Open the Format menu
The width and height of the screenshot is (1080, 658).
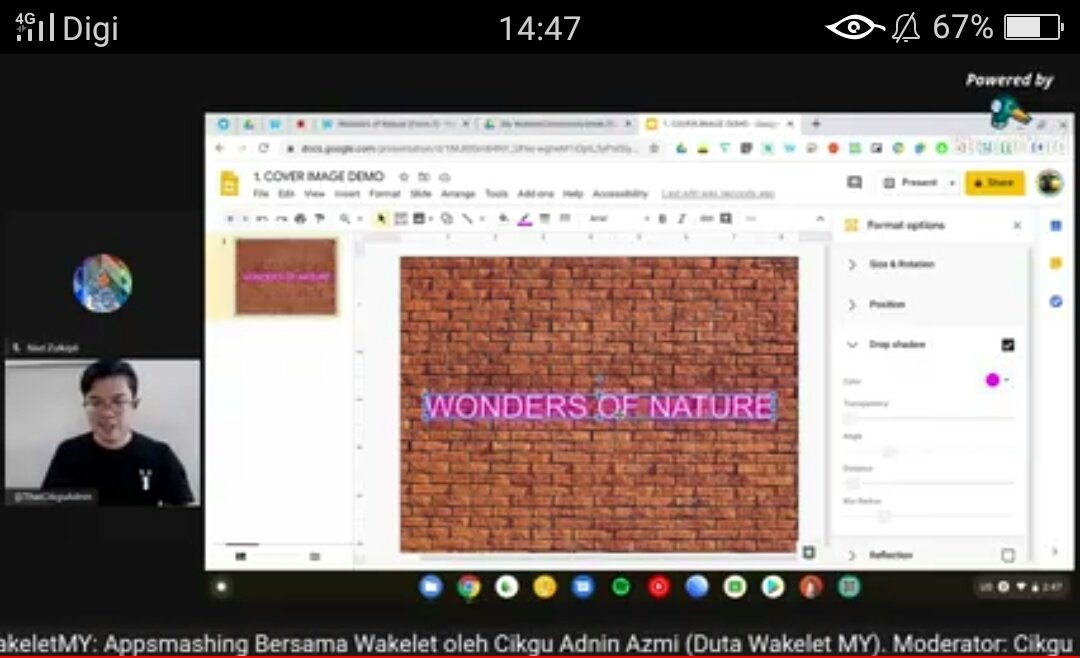[x=384, y=194]
